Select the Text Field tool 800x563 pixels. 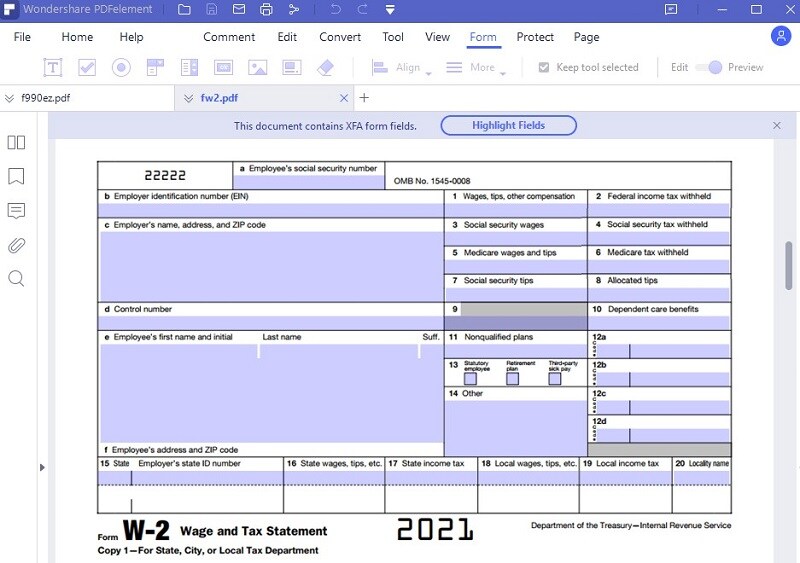[x=53, y=67]
